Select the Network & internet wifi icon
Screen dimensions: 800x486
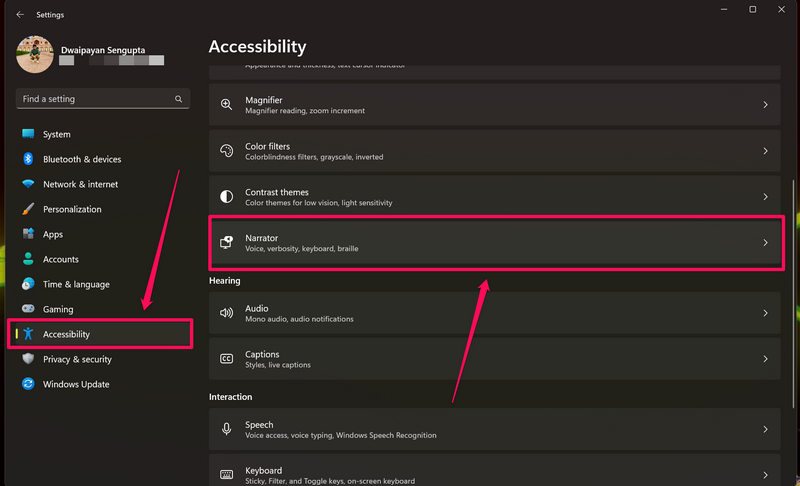coord(28,184)
